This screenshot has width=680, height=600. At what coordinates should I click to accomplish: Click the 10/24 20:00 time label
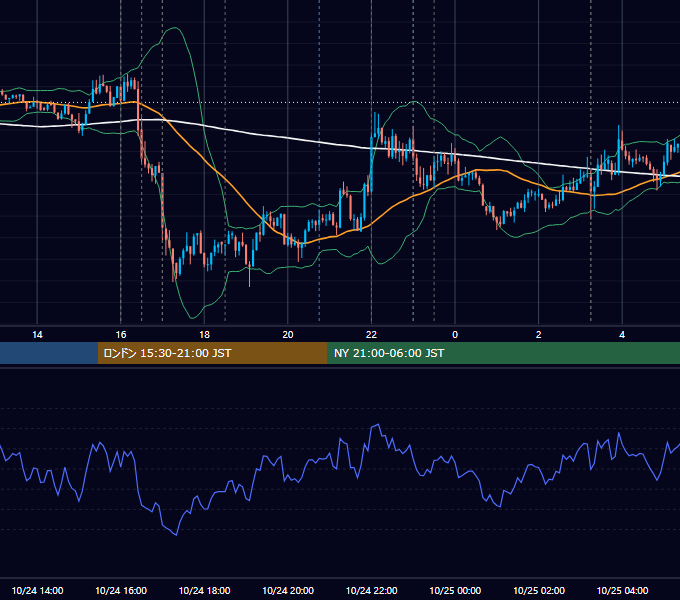pos(288,590)
